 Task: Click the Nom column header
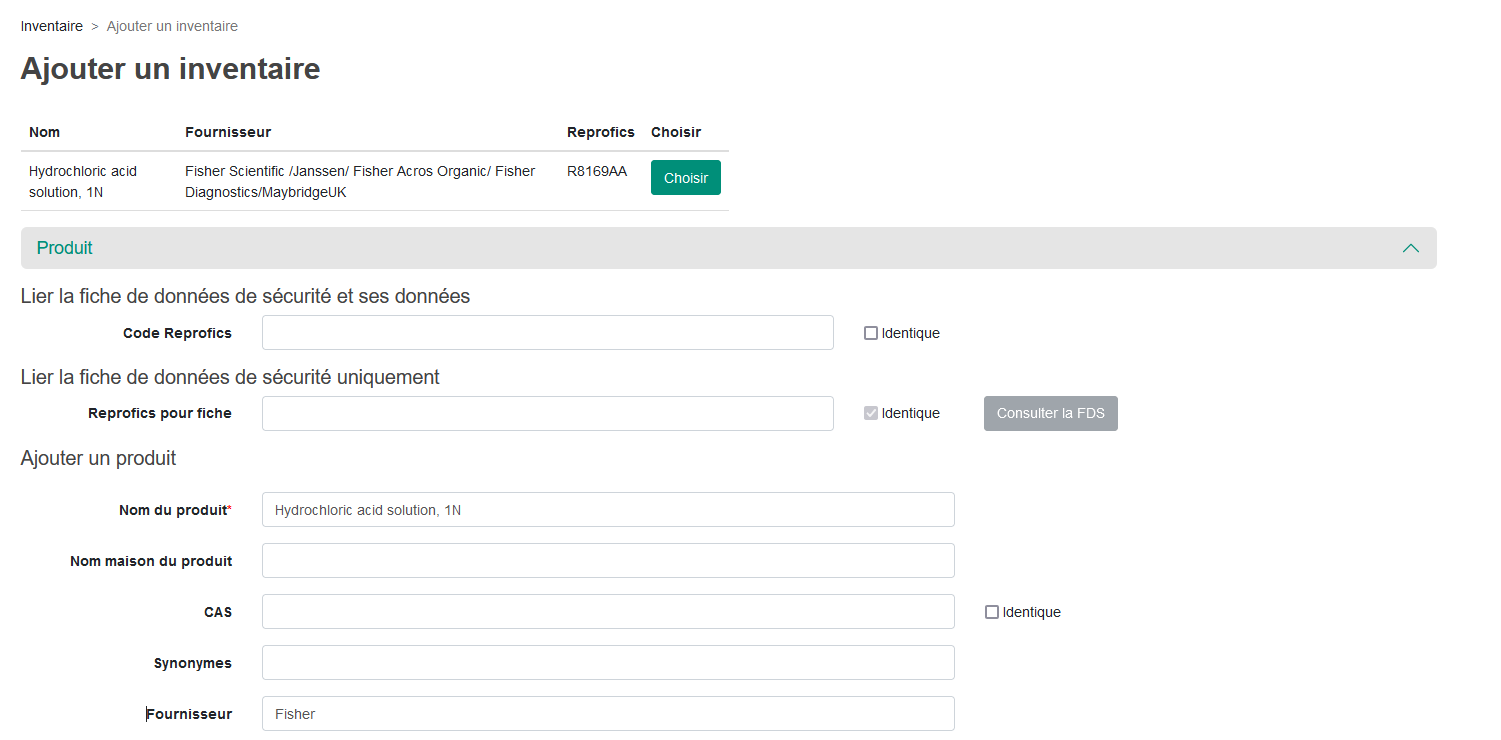pyautogui.click(x=44, y=132)
